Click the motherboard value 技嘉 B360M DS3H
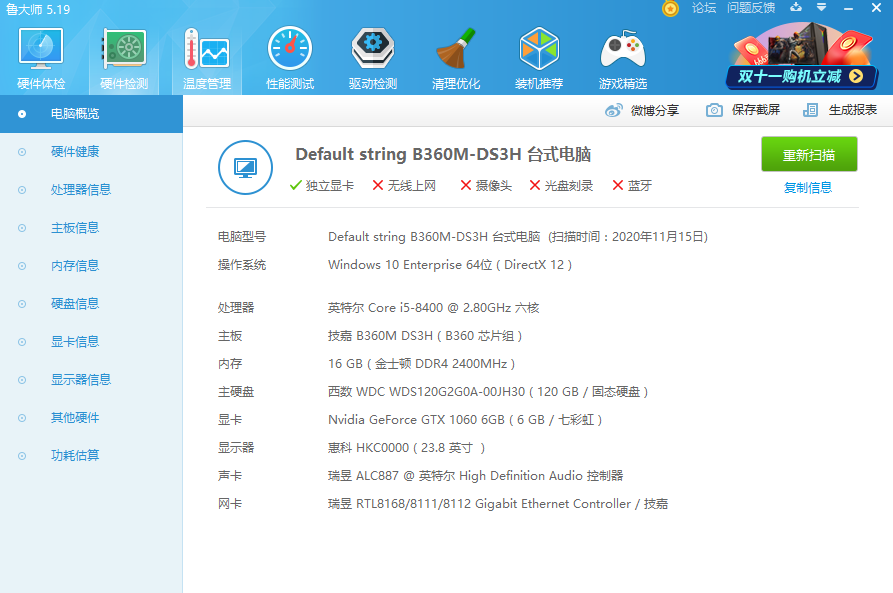Image resolution: width=893 pixels, height=593 pixels. 425,336
